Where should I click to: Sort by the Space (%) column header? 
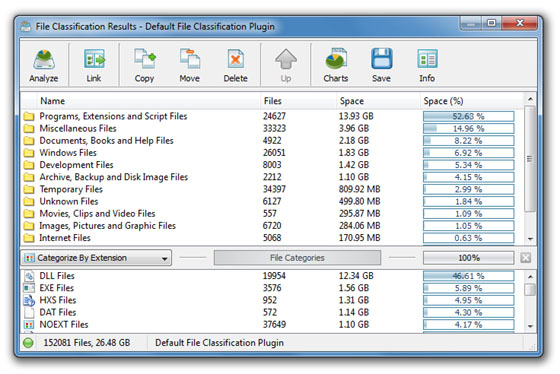(x=443, y=101)
